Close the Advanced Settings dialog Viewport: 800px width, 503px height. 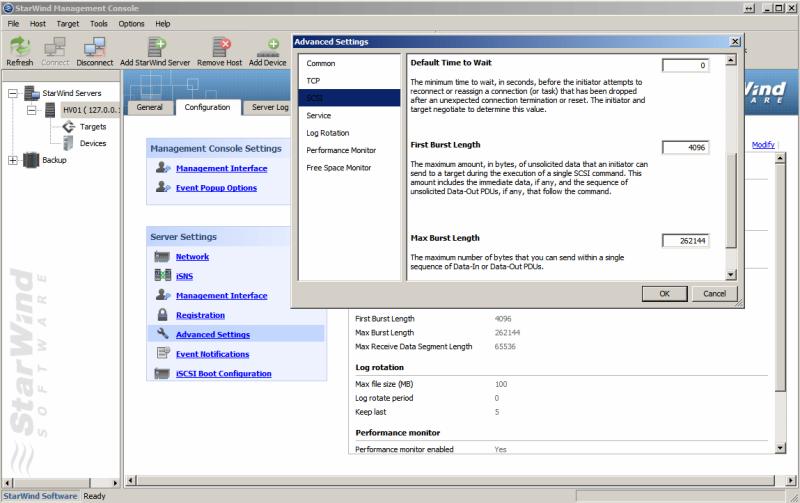click(x=735, y=41)
